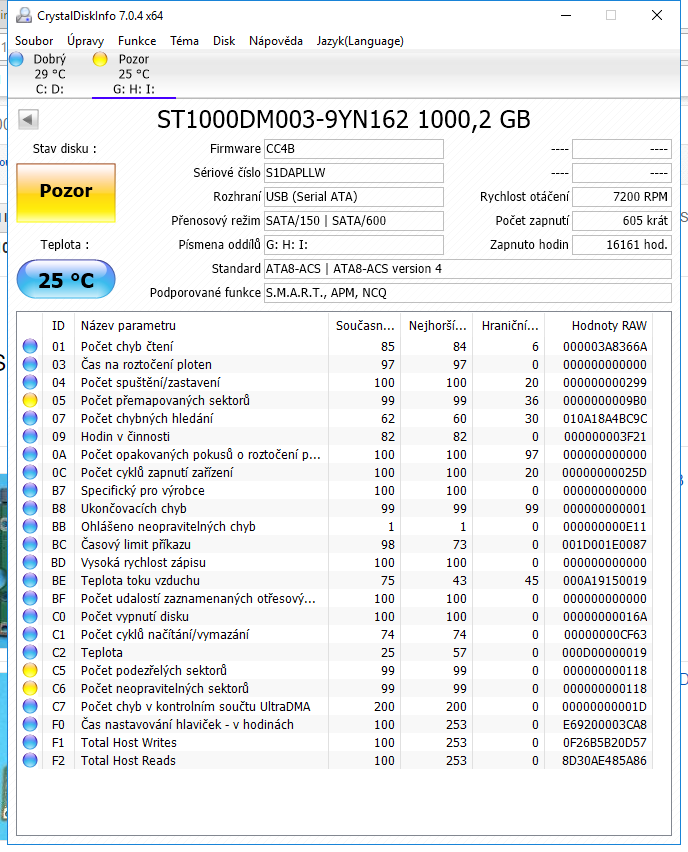
Task: Click status orb for ID C2 Teplota row
Action: click(30, 652)
